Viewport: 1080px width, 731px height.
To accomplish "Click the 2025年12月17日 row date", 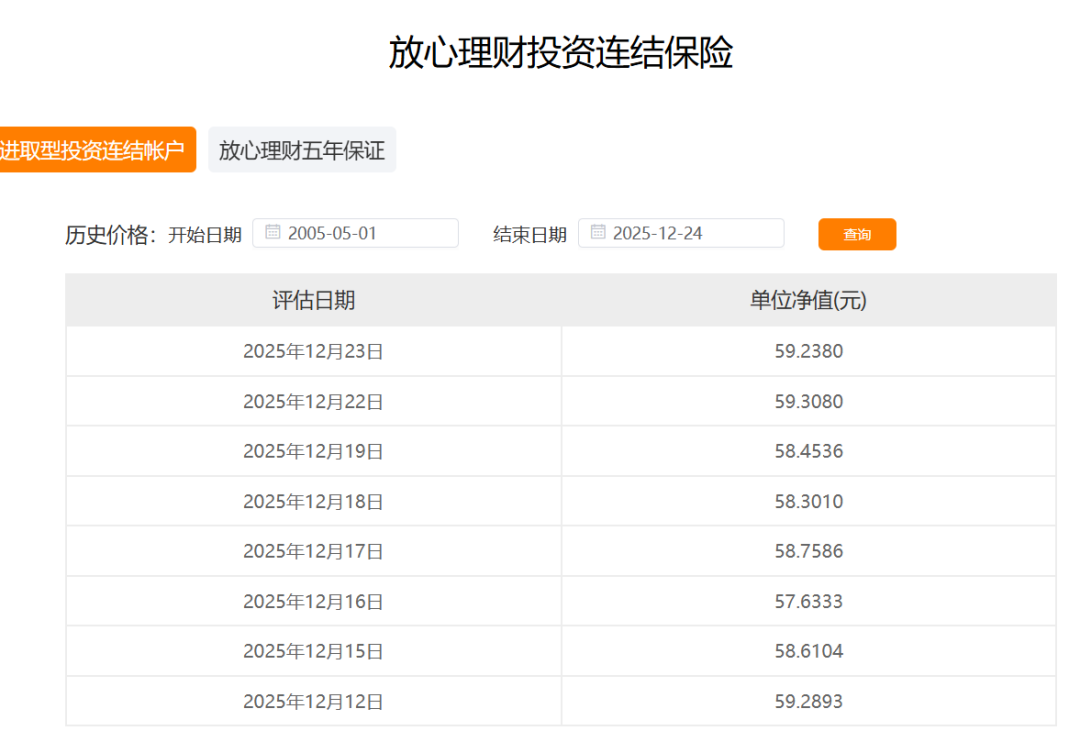I will pyautogui.click(x=313, y=551).
